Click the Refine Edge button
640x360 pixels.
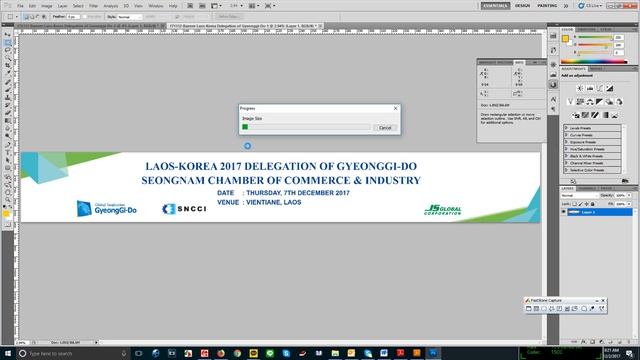coord(228,17)
